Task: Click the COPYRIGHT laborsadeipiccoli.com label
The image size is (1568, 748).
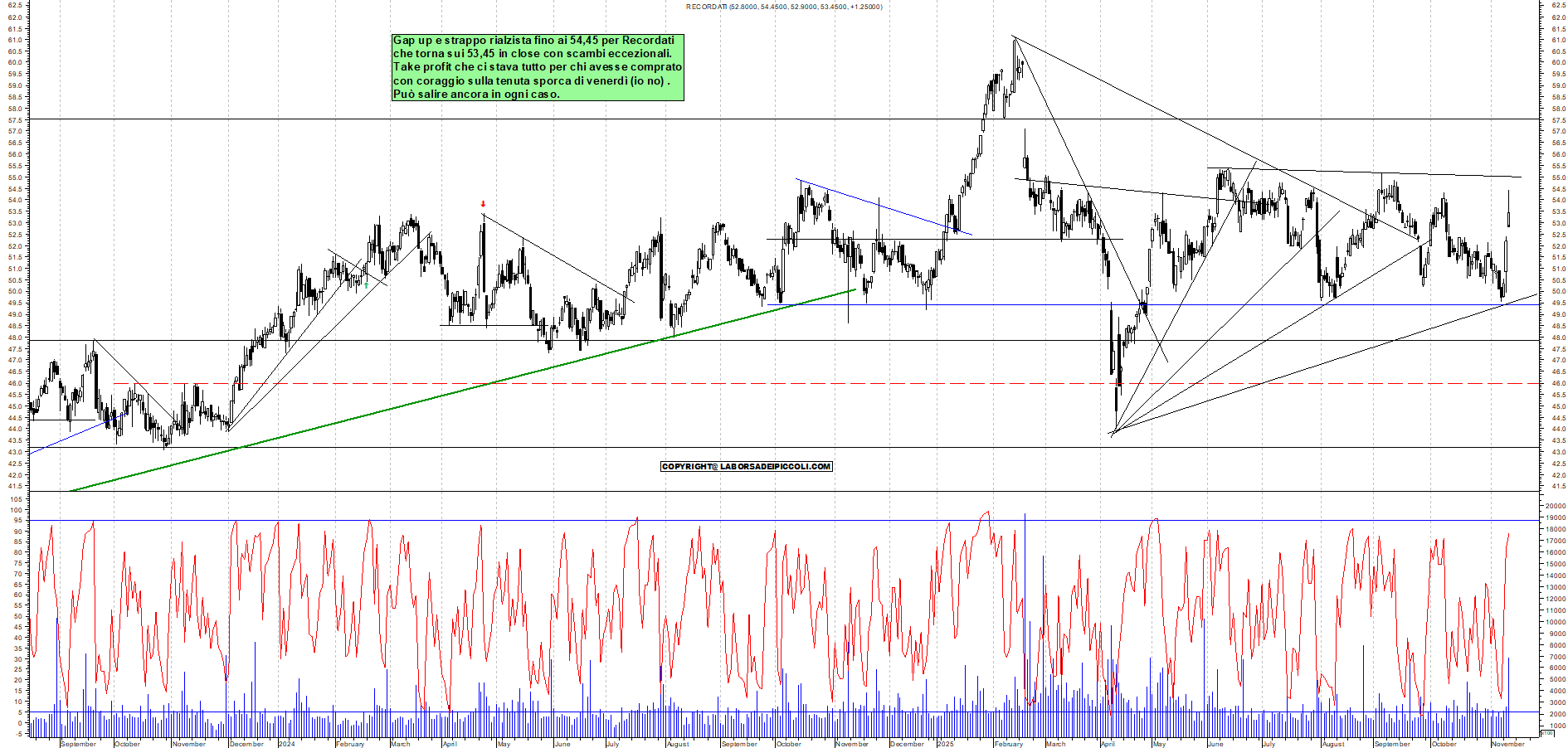Action: tap(746, 467)
